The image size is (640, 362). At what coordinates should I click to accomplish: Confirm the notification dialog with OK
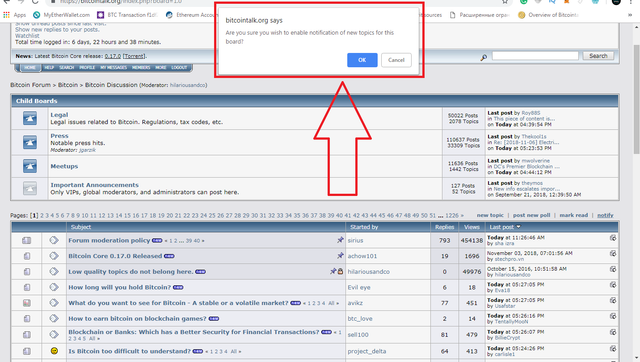[362, 60]
